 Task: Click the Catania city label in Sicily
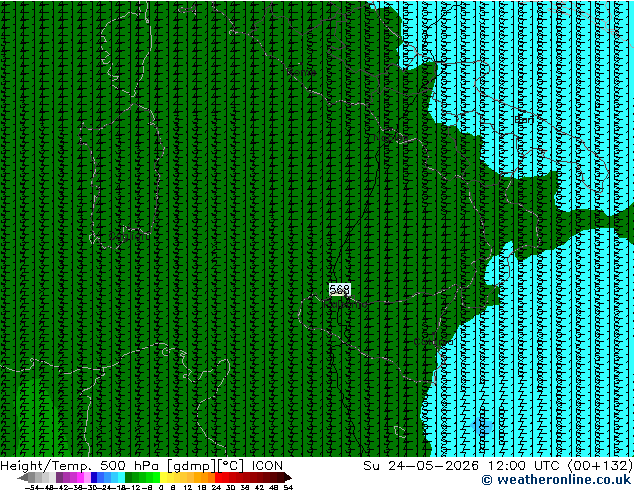[x=433, y=342]
